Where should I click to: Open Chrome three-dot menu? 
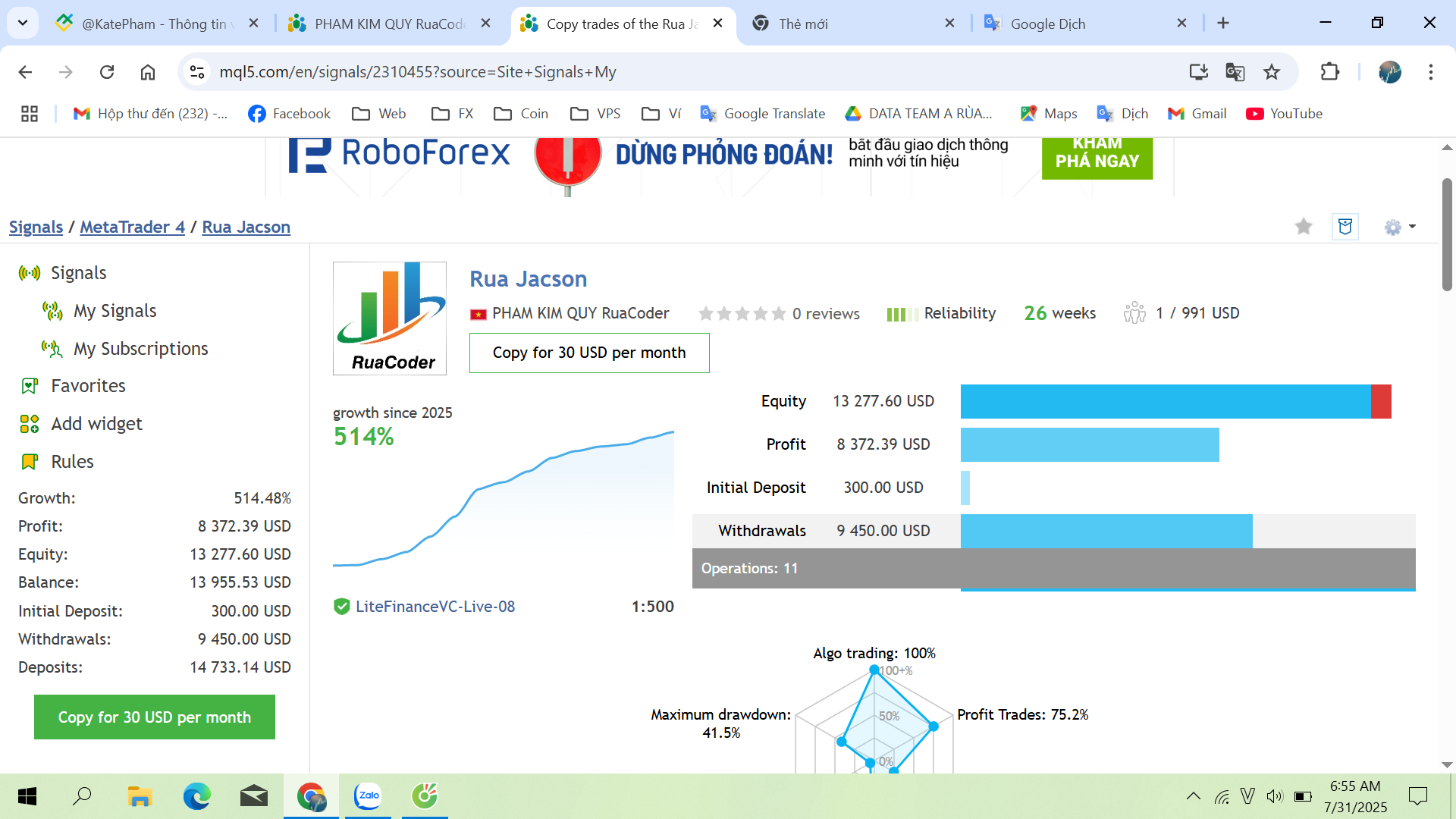[x=1430, y=72]
